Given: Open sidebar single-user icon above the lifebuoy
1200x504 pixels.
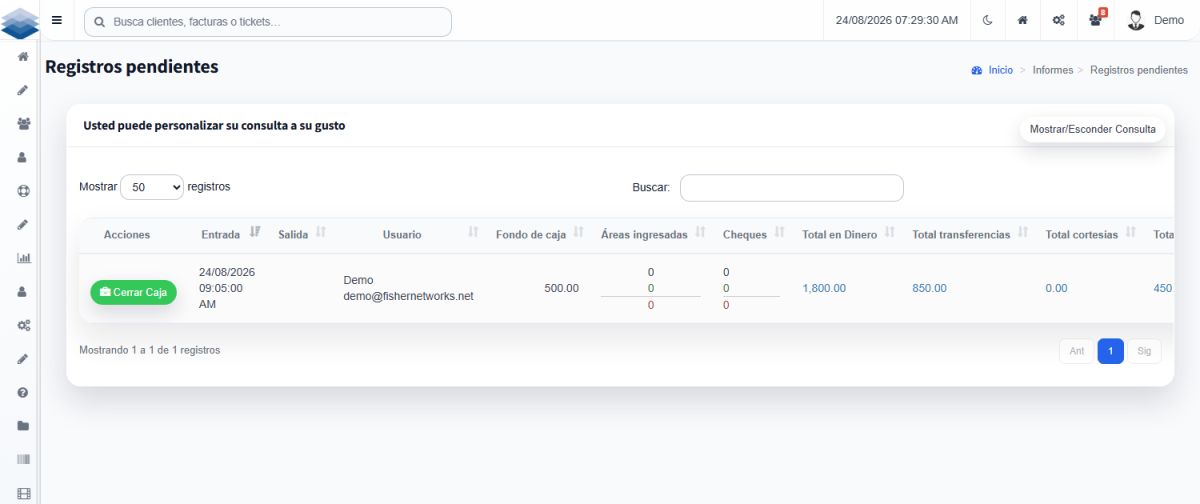Looking at the screenshot, I should point(23,158).
